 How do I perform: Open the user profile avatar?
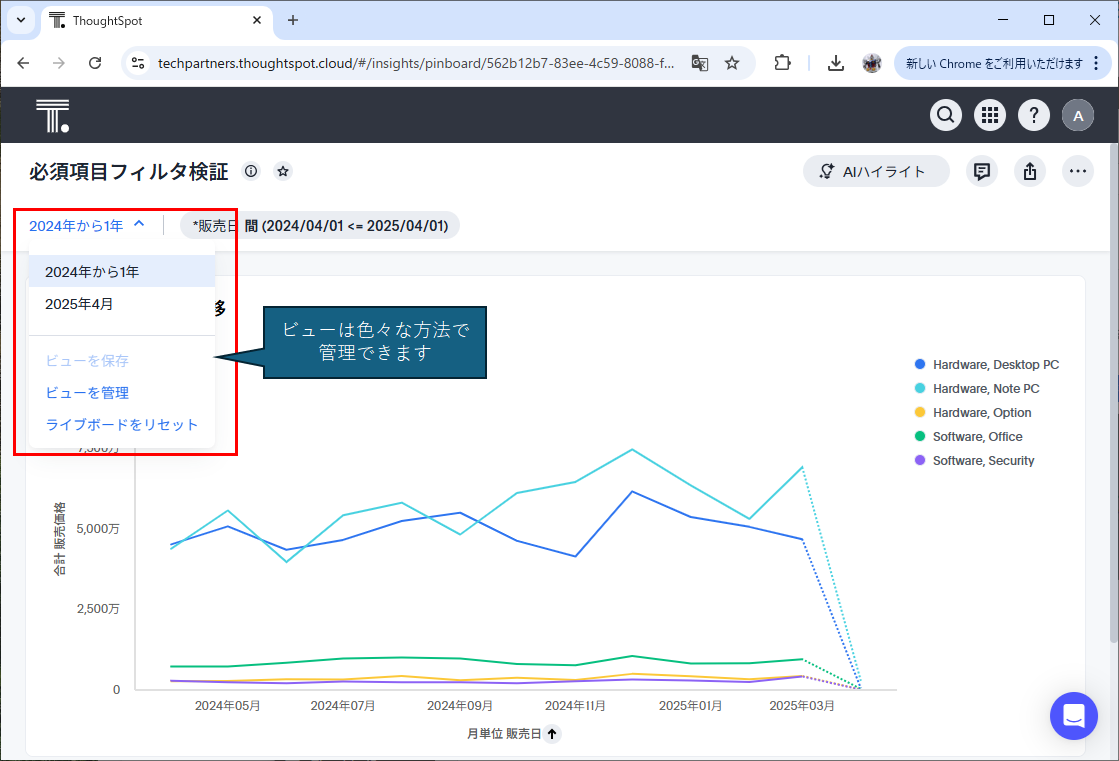pos(1078,116)
